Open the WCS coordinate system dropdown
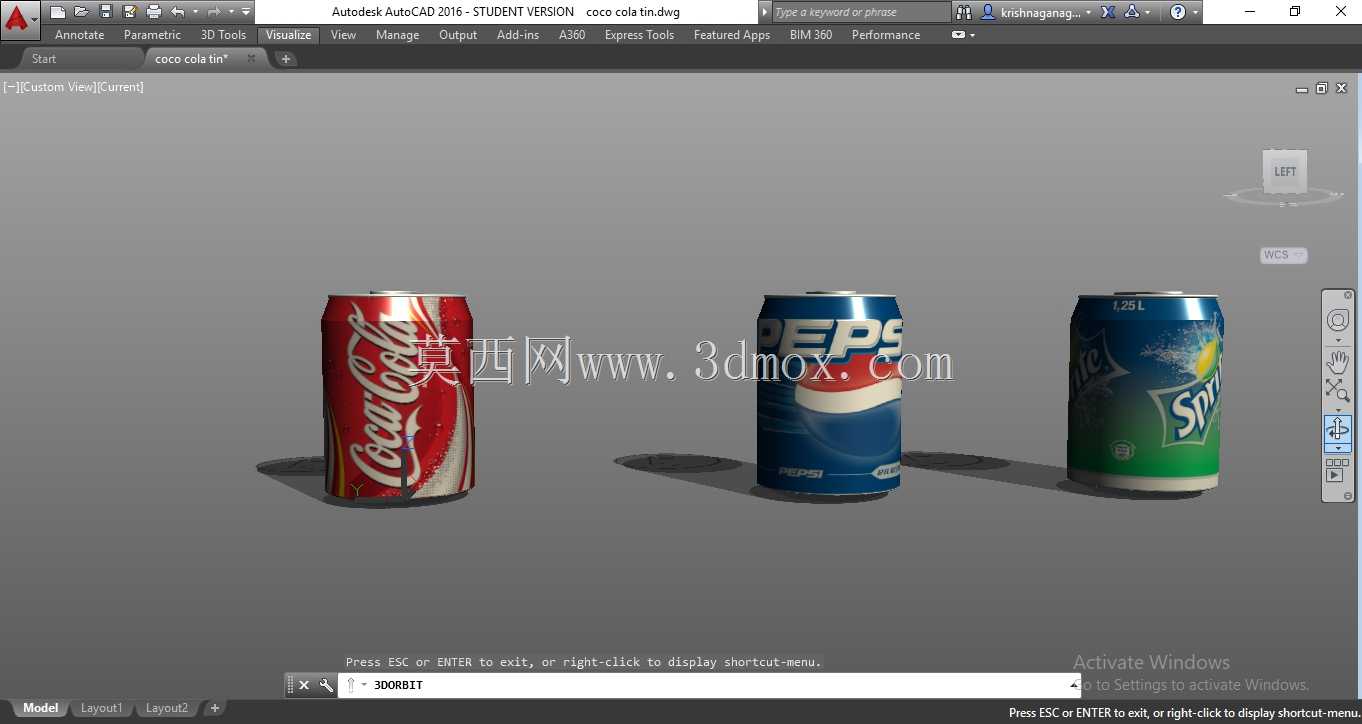Screen dimensions: 1362x724 1284,255
